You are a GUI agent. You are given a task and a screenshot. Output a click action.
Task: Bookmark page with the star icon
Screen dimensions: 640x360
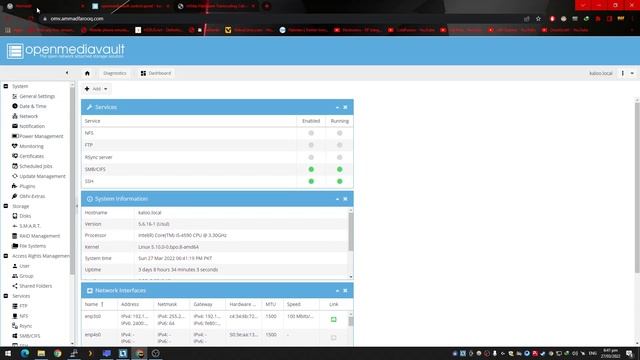pyautogui.click(x=538, y=18)
